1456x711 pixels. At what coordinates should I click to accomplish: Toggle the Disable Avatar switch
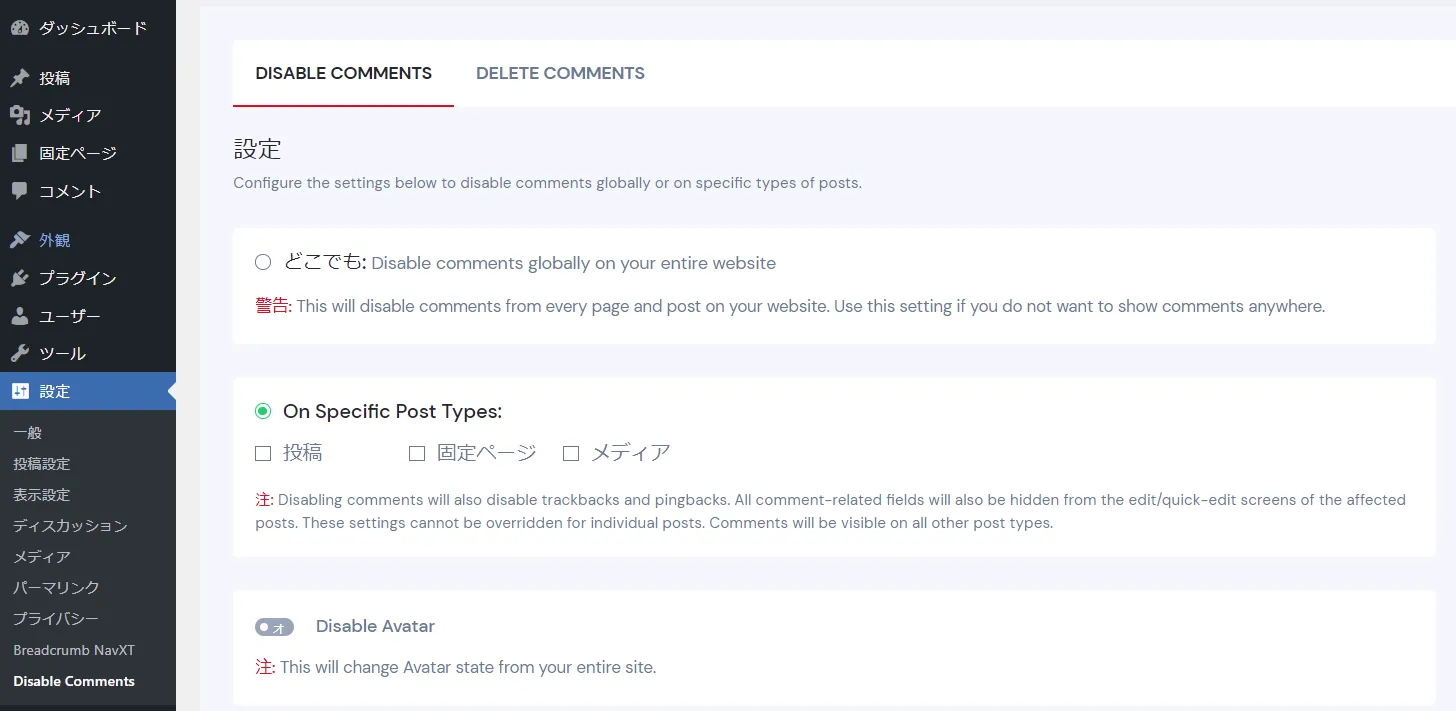(274, 626)
